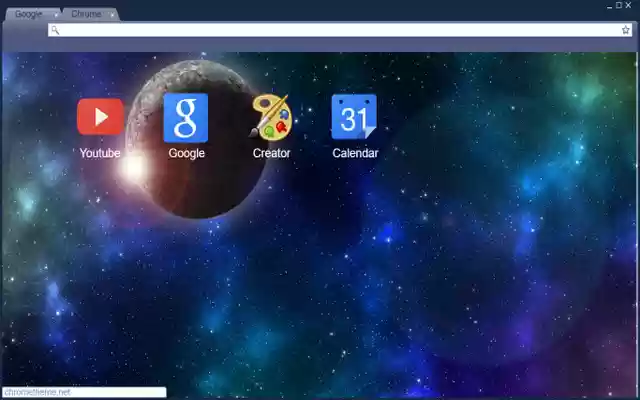Click the Google label under icon
The image size is (640, 400).
[x=187, y=153]
